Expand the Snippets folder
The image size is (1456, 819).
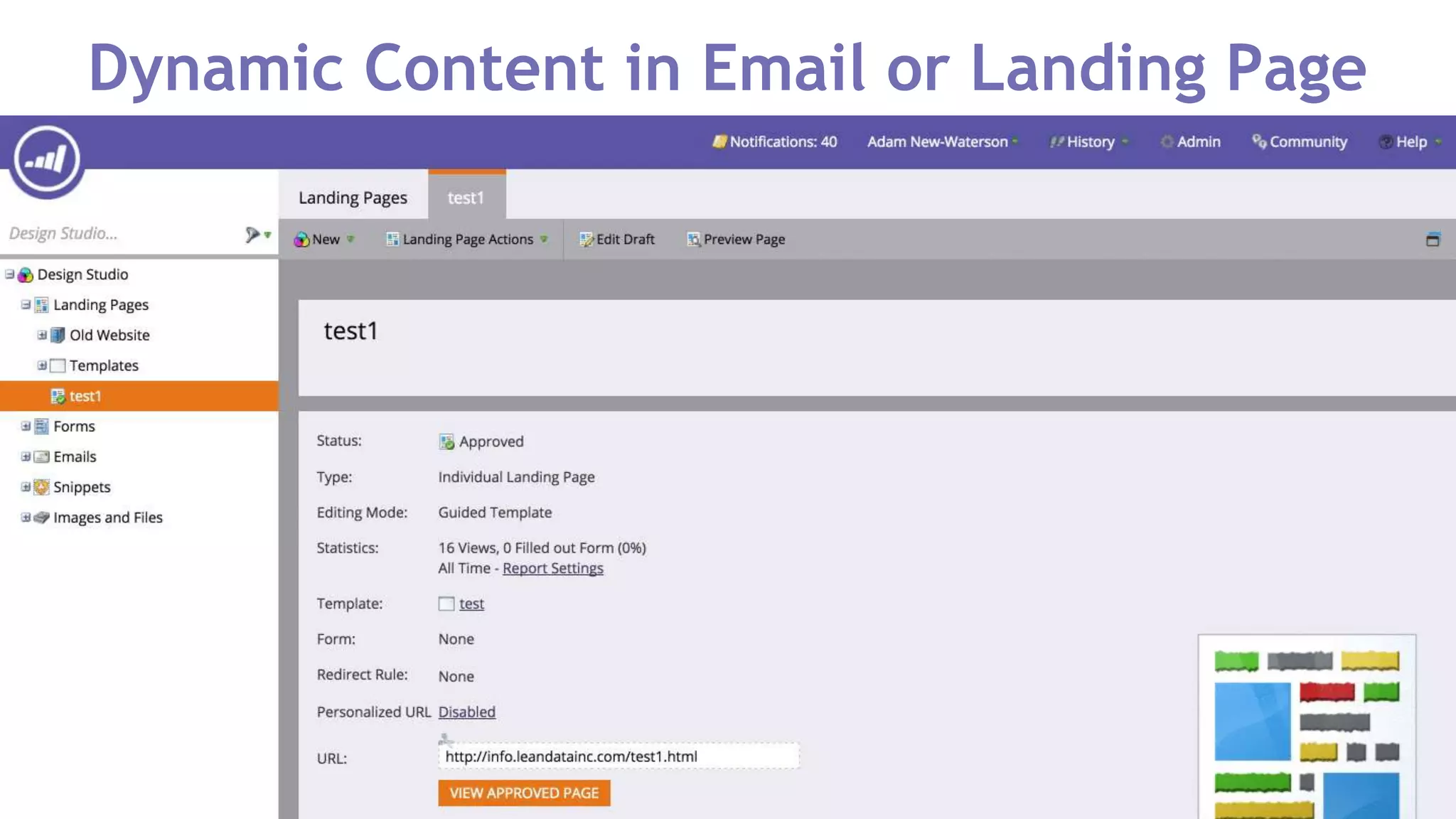click(x=26, y=486)
